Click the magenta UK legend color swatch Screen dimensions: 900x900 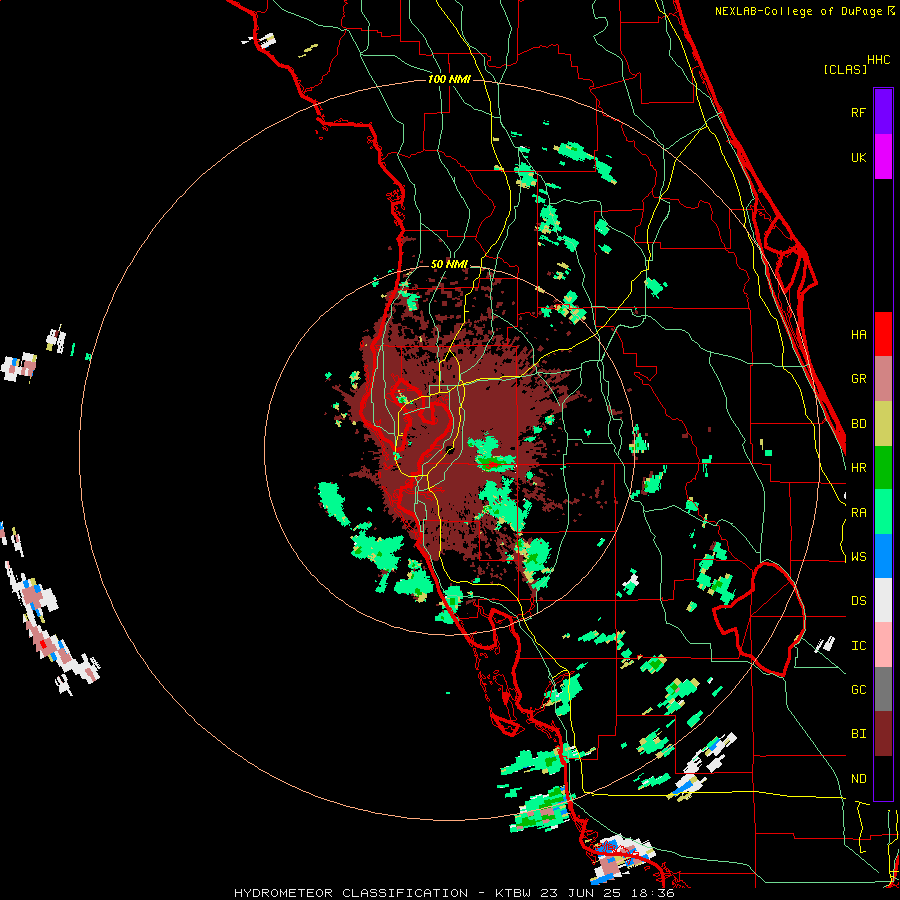coord(883,157)
